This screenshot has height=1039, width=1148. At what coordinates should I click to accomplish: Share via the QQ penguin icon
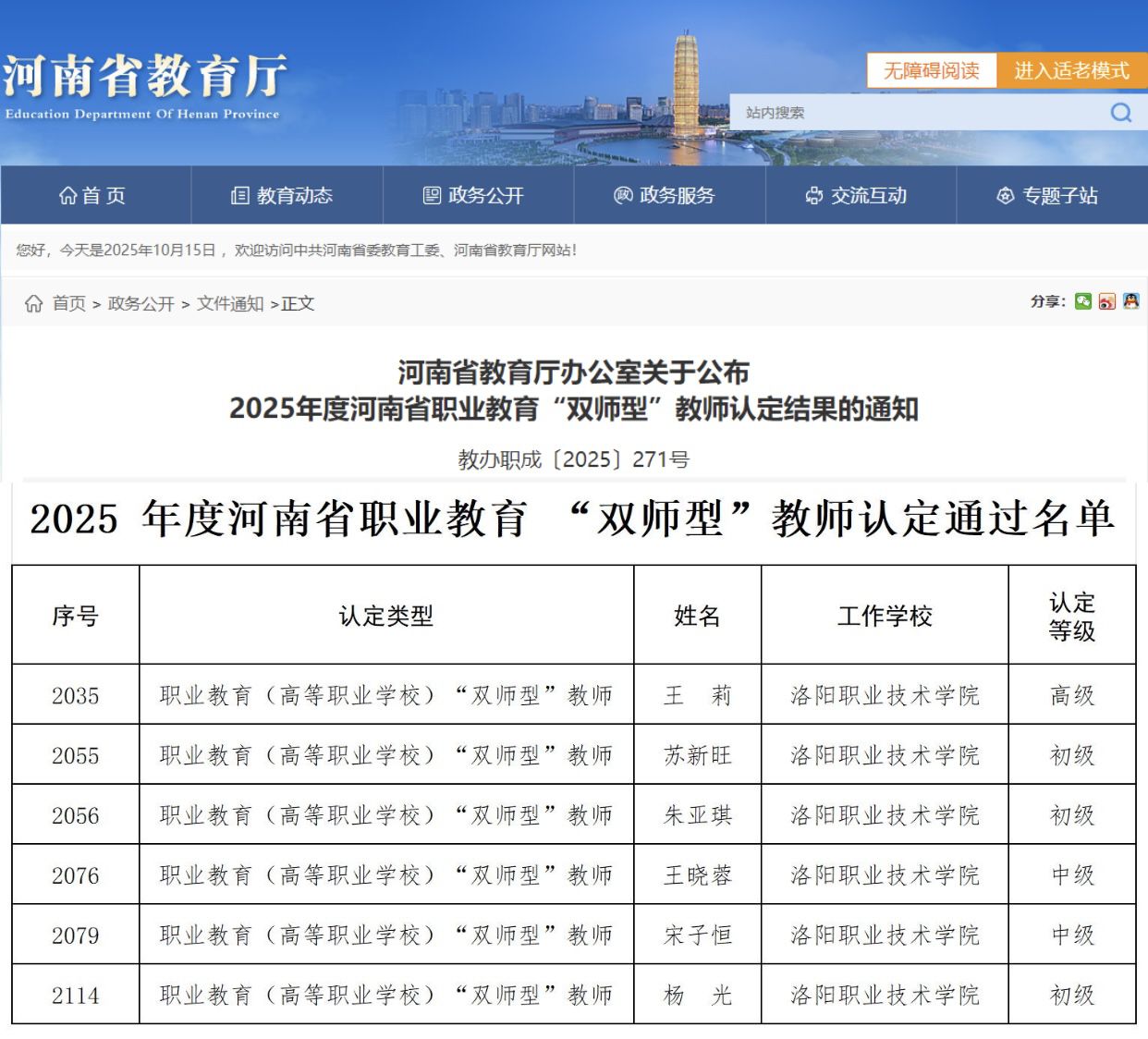[x=1130, y=301]
